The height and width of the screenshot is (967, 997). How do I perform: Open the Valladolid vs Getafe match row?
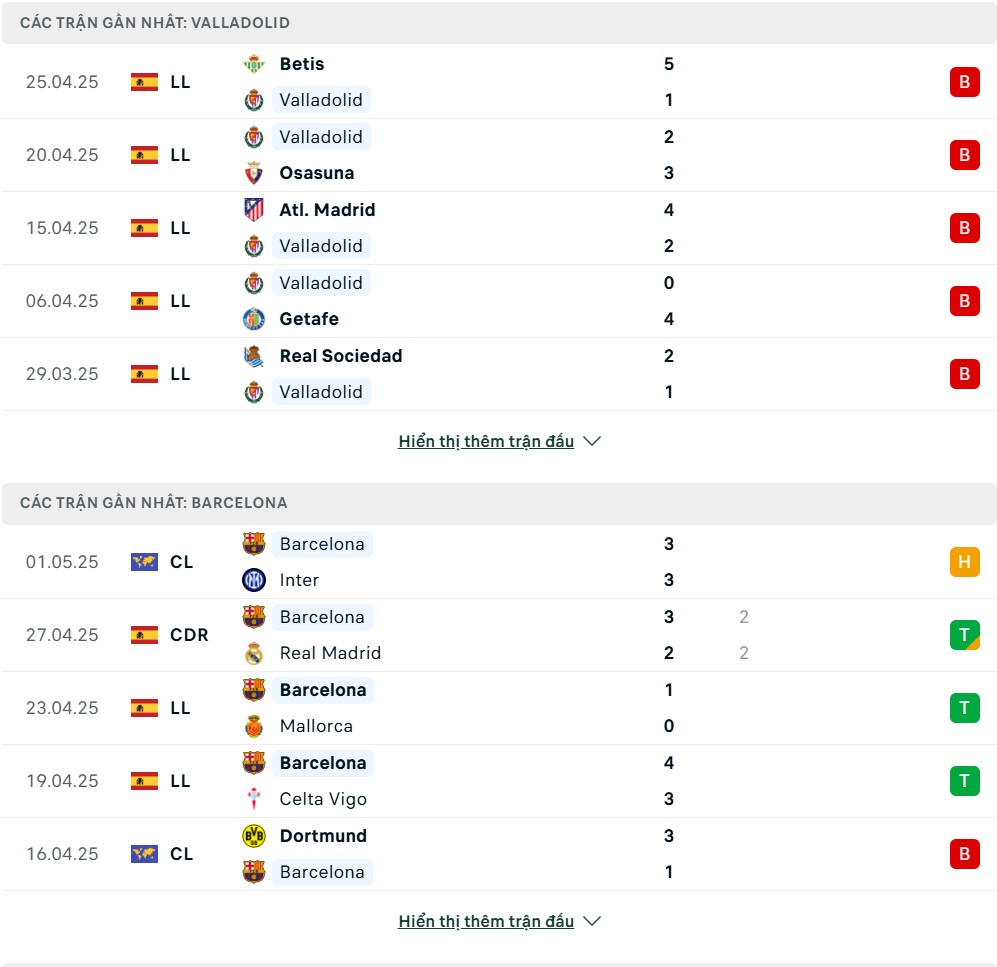point(499,301)
